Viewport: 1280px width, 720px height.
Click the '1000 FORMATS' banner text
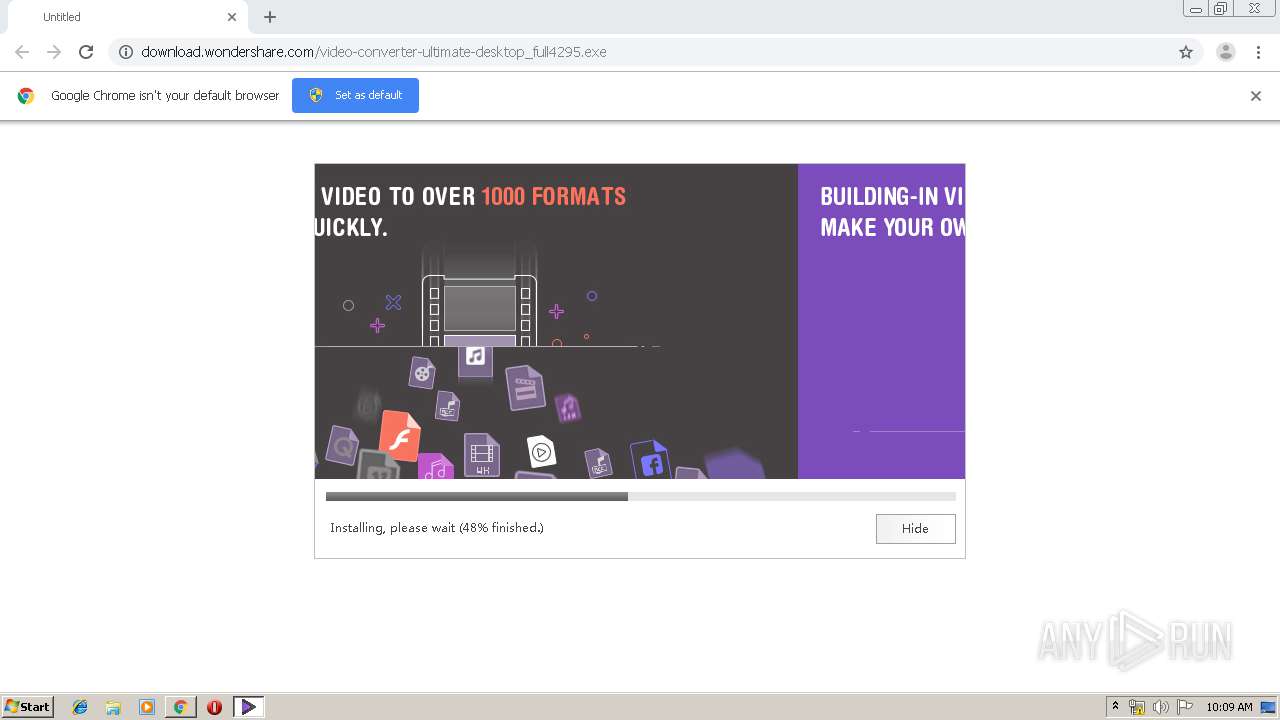pyautogui.click(x=553, y=196)
